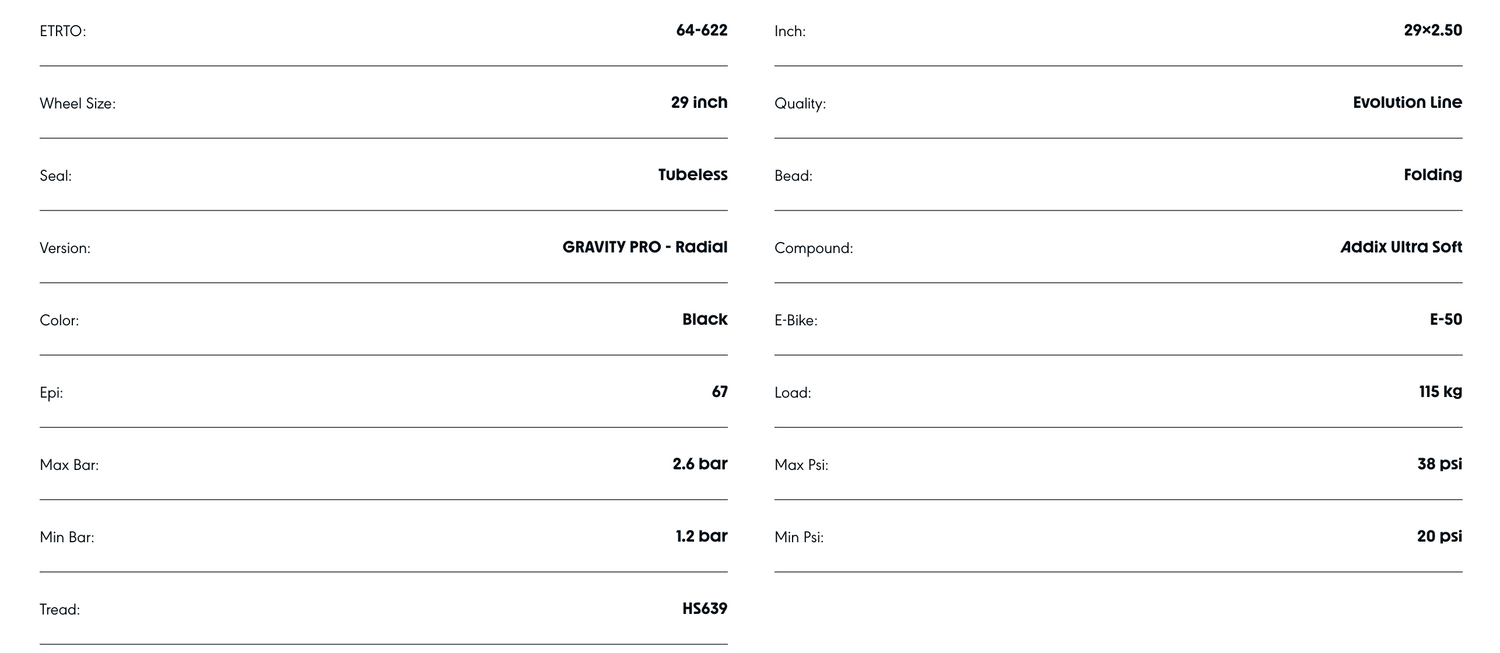Select the Epi value 67
1500x653 pixels.
[x=719, y=391]
